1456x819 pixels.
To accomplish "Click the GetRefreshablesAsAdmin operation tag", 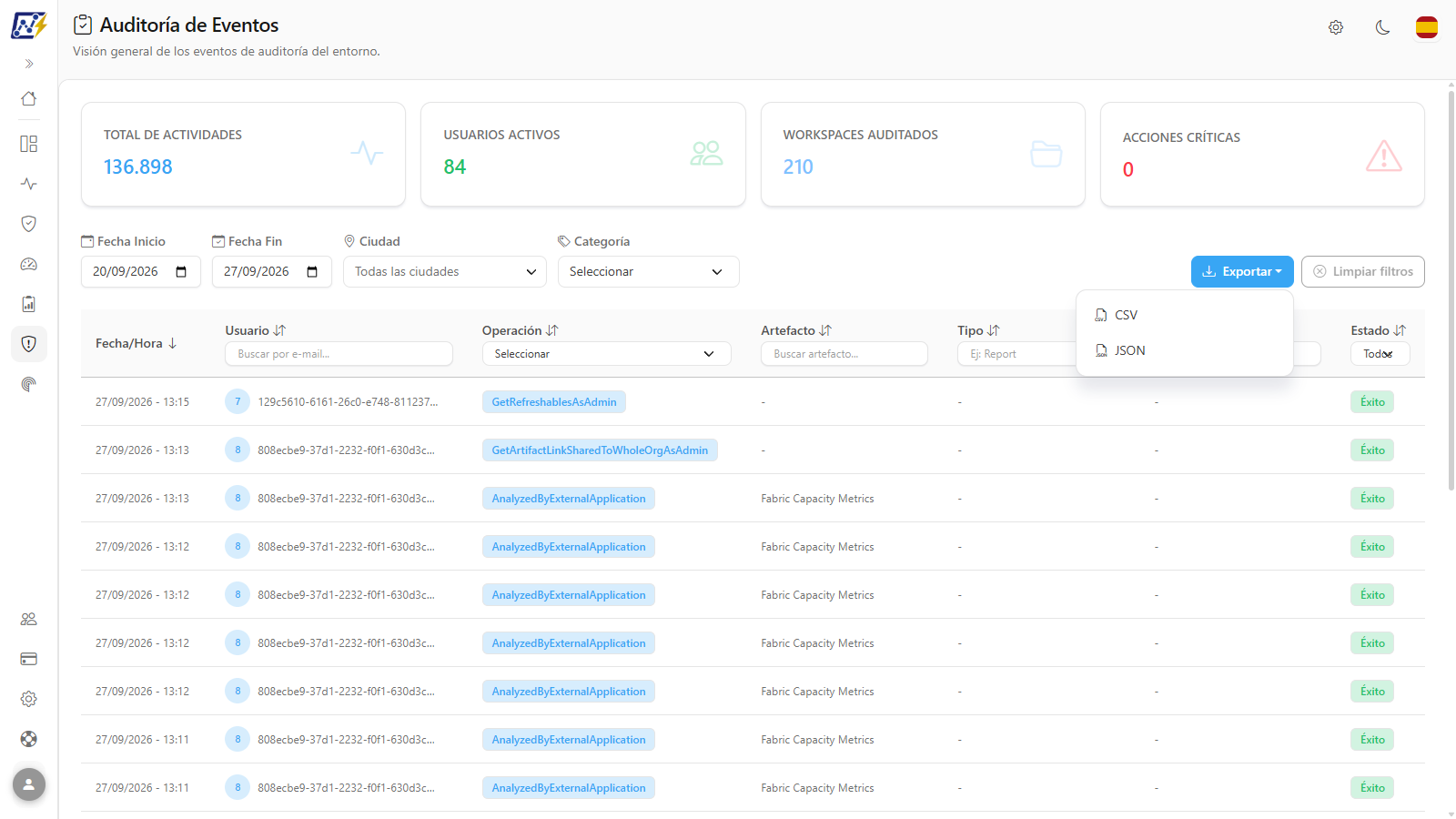I will 554,402.
